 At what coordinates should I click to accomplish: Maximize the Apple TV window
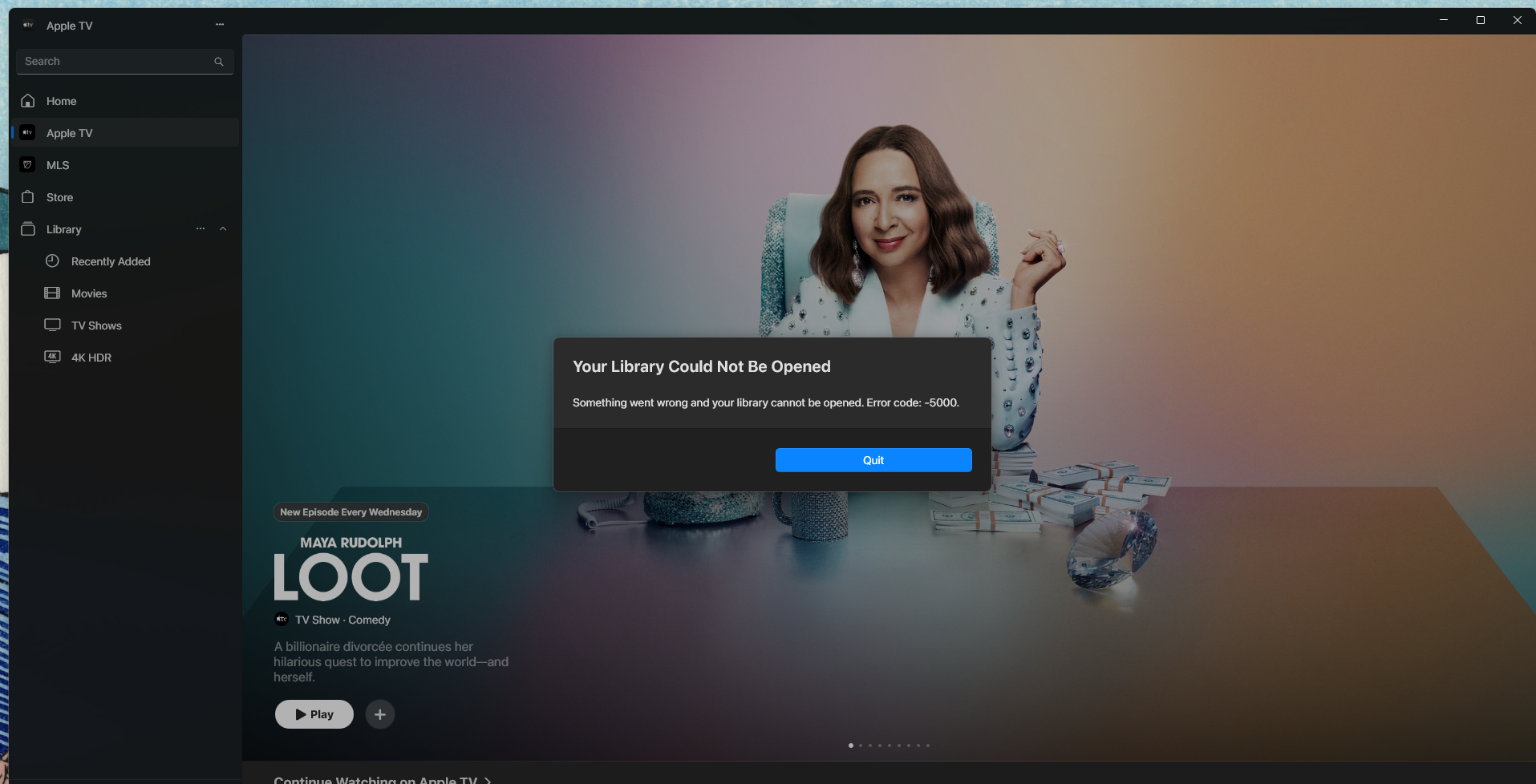tap(1481, 20)
